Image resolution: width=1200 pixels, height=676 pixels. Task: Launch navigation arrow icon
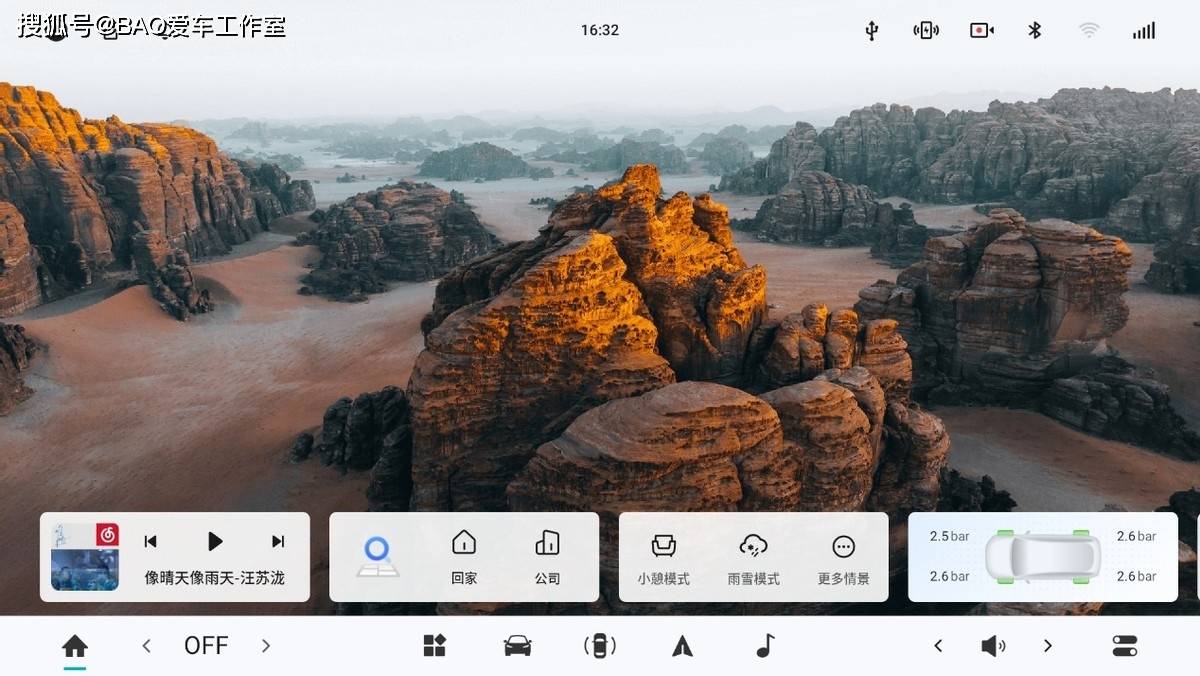(682, 646)
